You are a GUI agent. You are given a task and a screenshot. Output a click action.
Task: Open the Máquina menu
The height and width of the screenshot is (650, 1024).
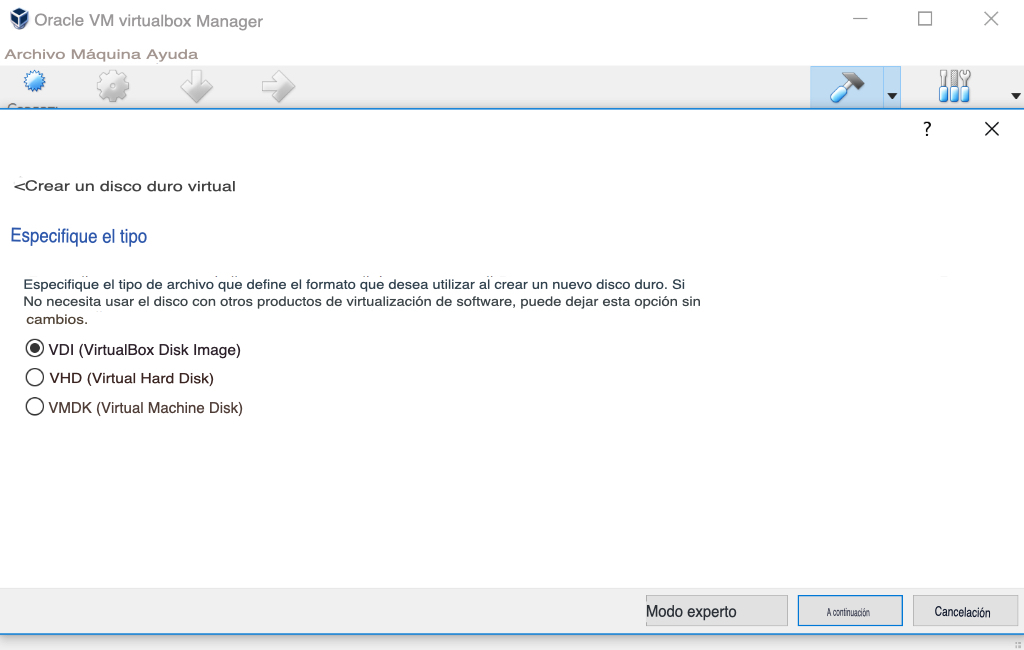pyautogui.click(x=106, y=54)
